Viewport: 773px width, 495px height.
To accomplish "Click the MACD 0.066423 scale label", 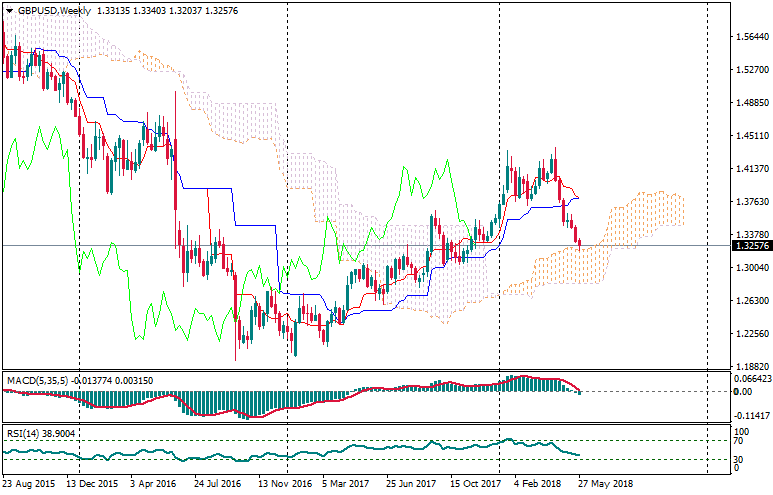I will pyautogui.click(x=751, y=379).
